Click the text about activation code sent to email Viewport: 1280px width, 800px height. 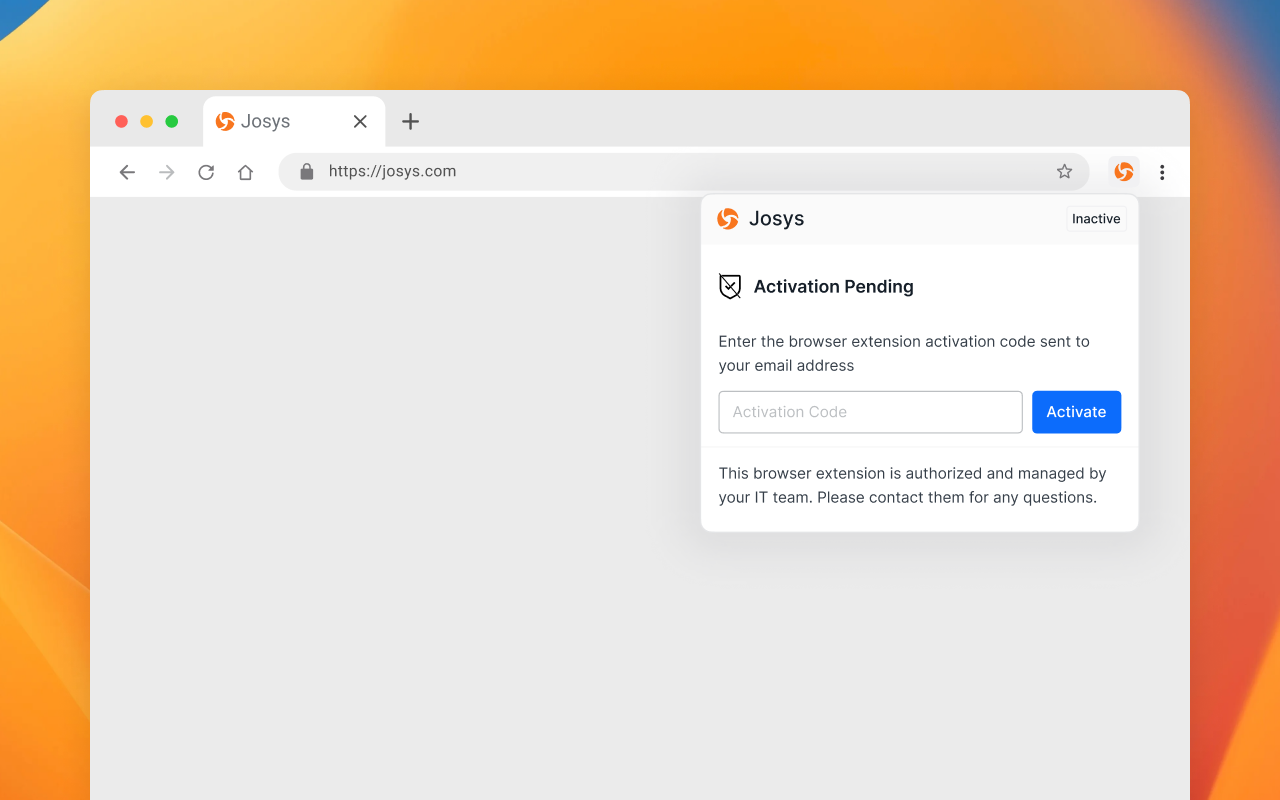coord(904,353)
